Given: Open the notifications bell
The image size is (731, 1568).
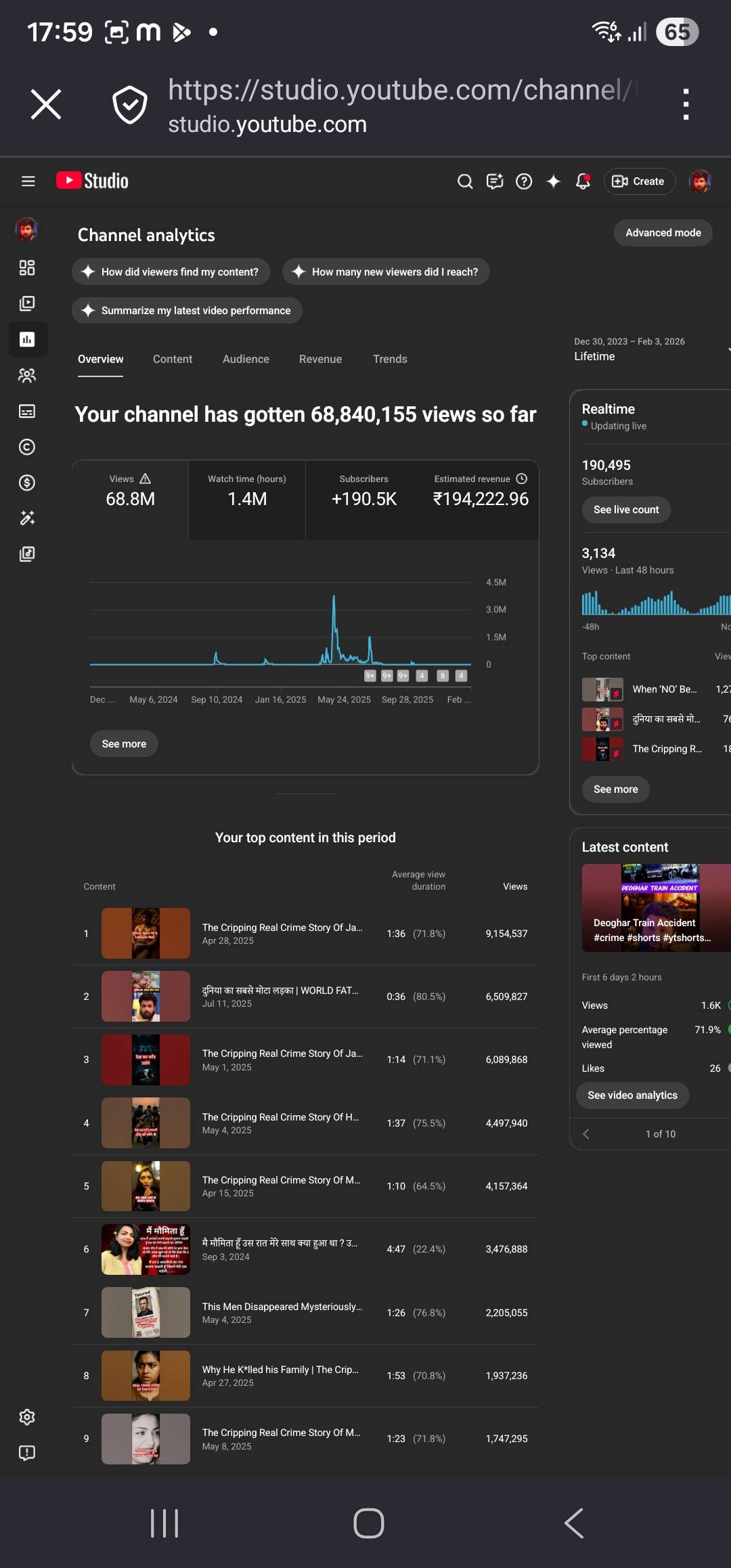Looking at the screenshot, I should (583, 181).
